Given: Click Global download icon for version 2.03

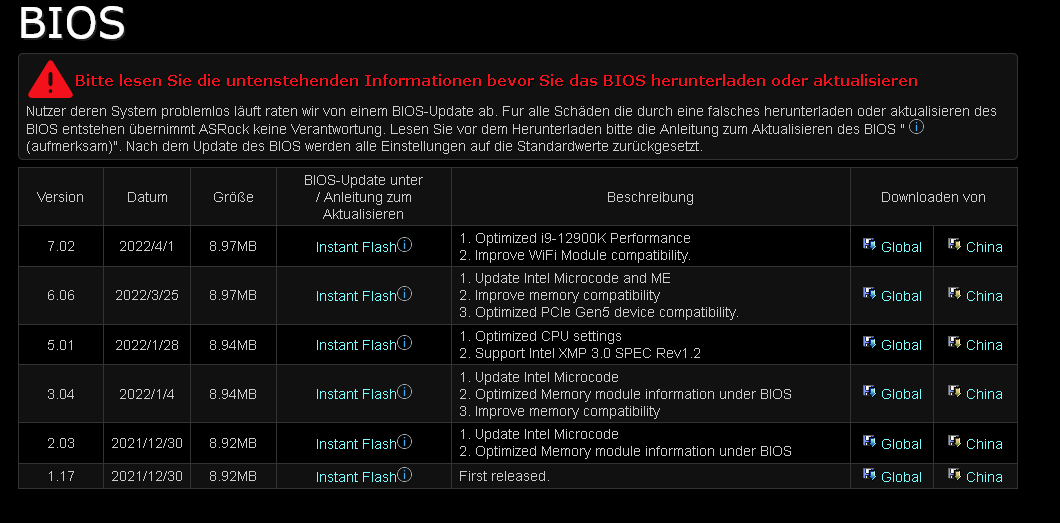Looking at the screenshot, I should click(x=869, y=442).
